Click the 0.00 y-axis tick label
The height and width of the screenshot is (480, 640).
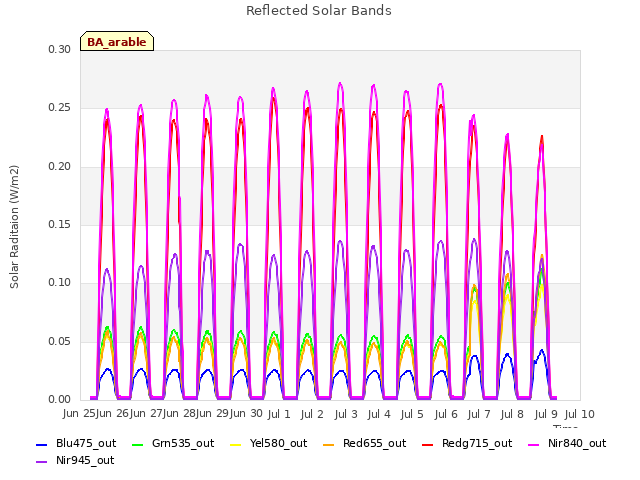point(60,400)
